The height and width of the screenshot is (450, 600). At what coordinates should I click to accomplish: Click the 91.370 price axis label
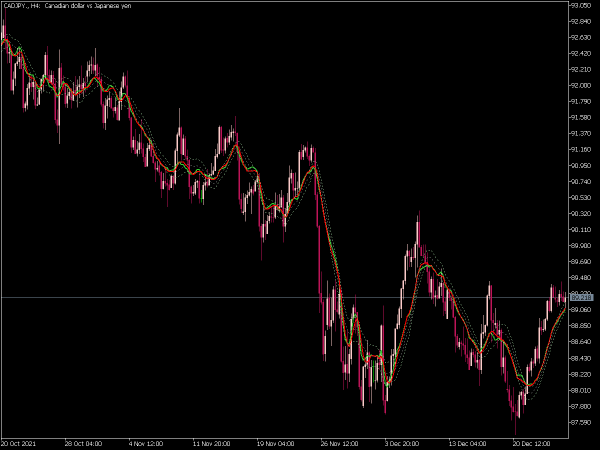click(581, 134)
